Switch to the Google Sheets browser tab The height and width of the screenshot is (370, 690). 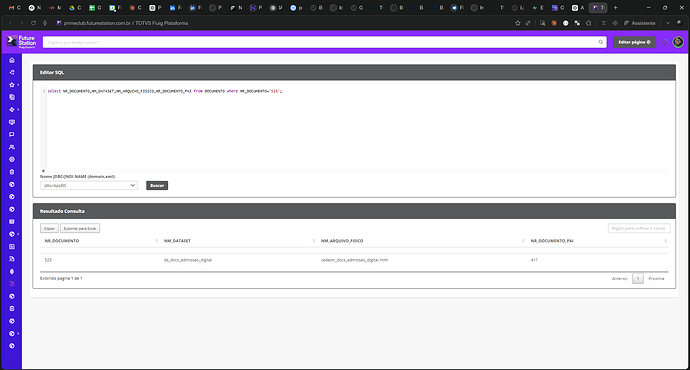click(x=95, y=7)
